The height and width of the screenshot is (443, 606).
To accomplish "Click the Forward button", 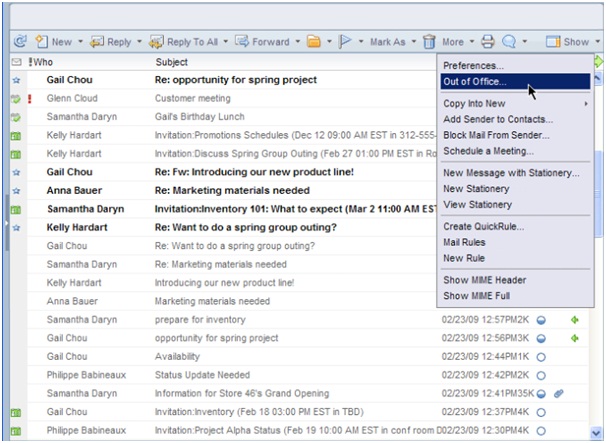I will coord(262,41).
